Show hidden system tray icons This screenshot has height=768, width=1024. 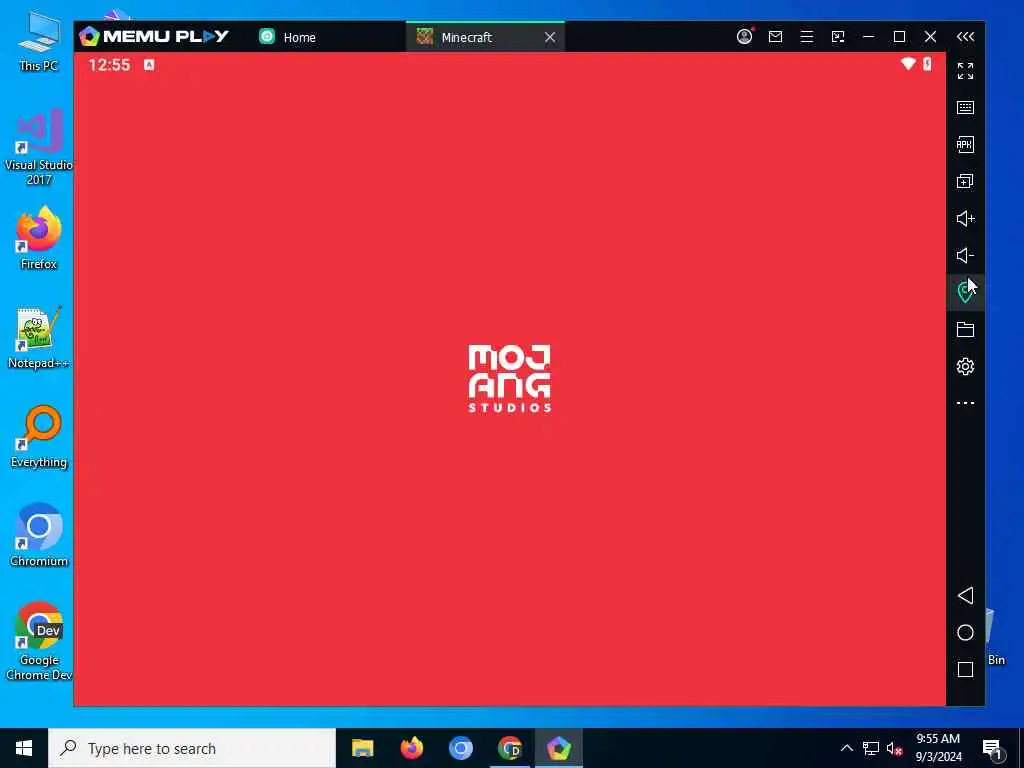click(x=846, y=748)
